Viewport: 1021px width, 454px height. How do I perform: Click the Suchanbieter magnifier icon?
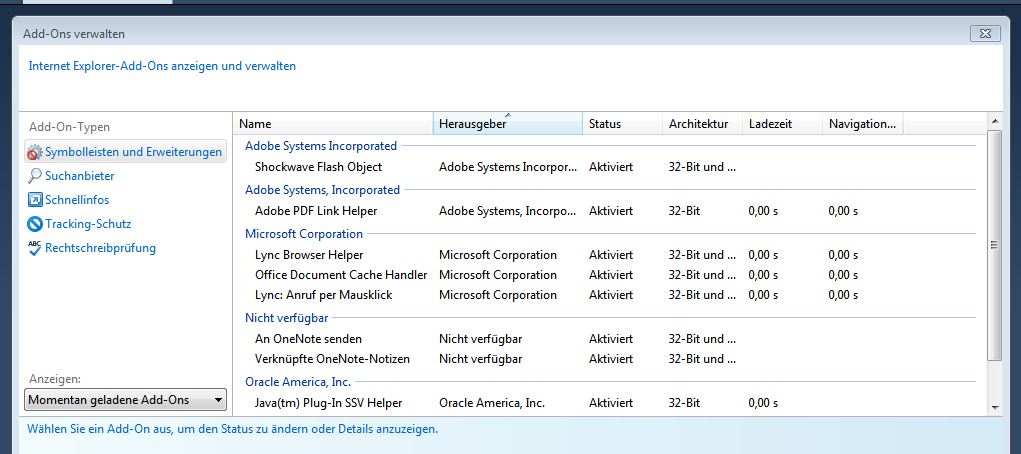click(35, 176)
